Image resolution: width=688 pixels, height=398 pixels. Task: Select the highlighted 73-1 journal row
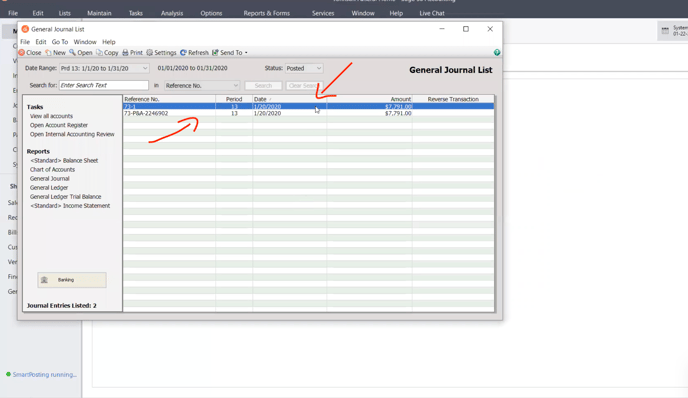coord(308,106)
